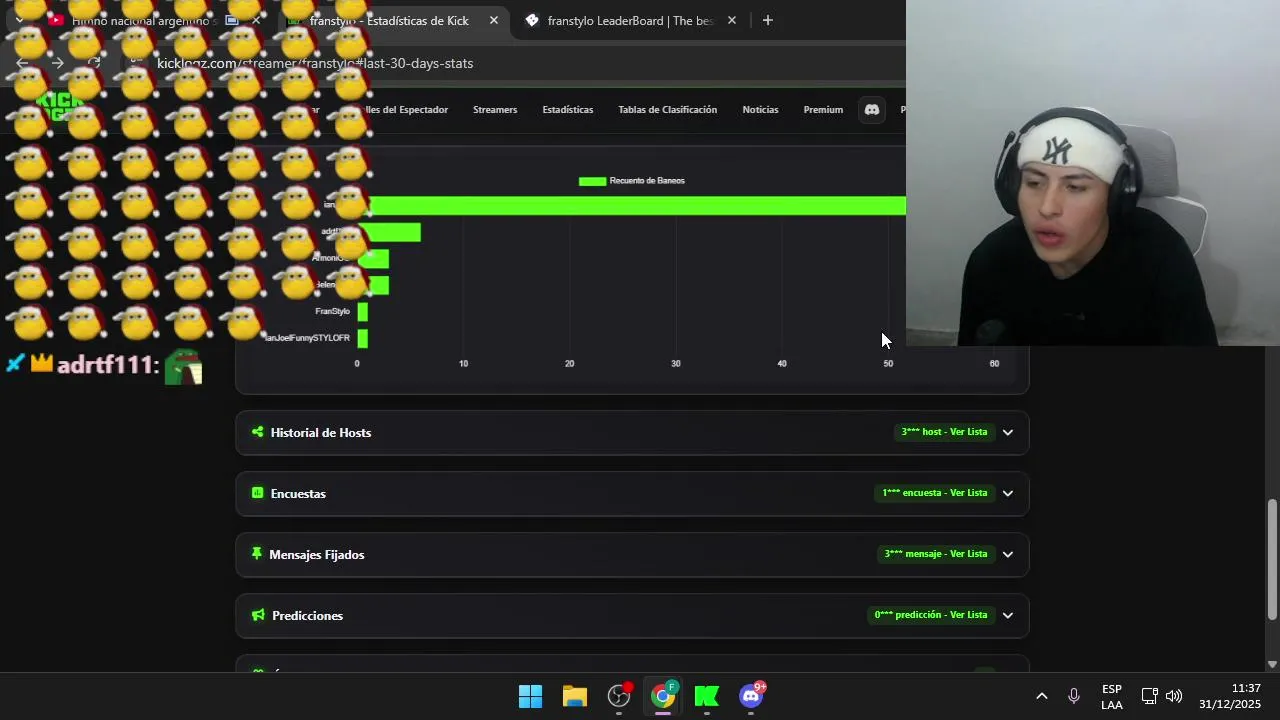The height and width of the screenshot is (720, 1280).
Task: Switch to franstylo LeaderBoard browser tab
Action: click(630, 20)
